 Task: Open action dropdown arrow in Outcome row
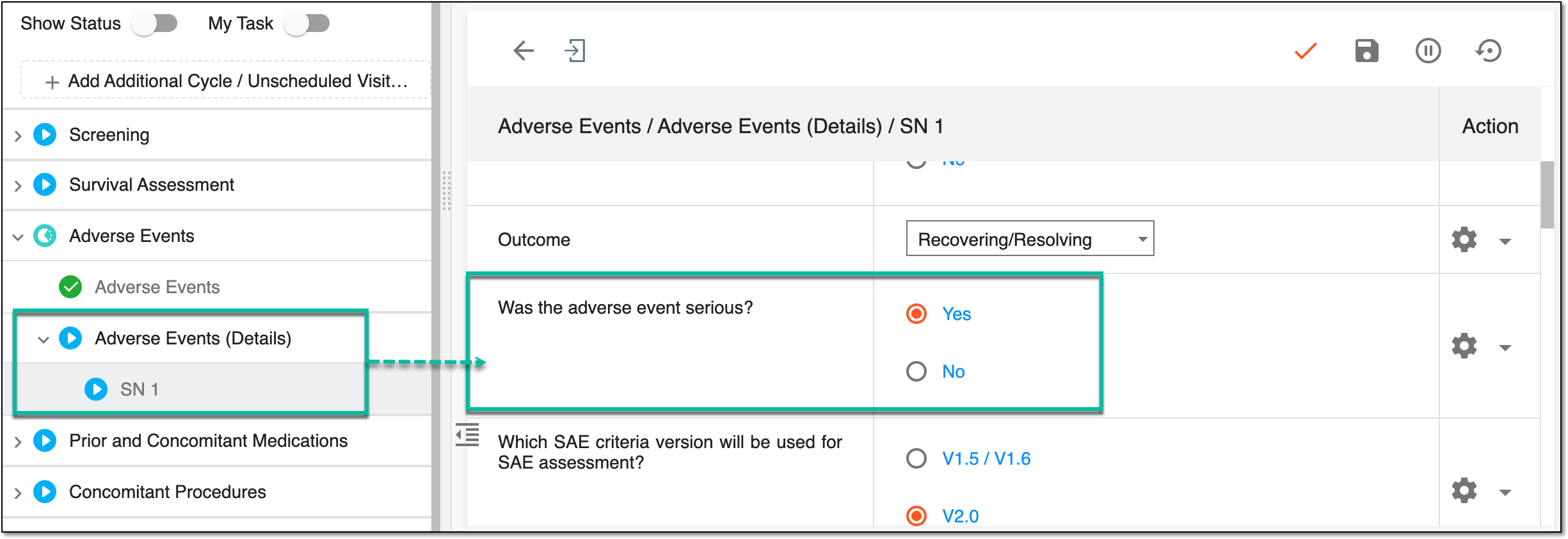(1505, 241)
